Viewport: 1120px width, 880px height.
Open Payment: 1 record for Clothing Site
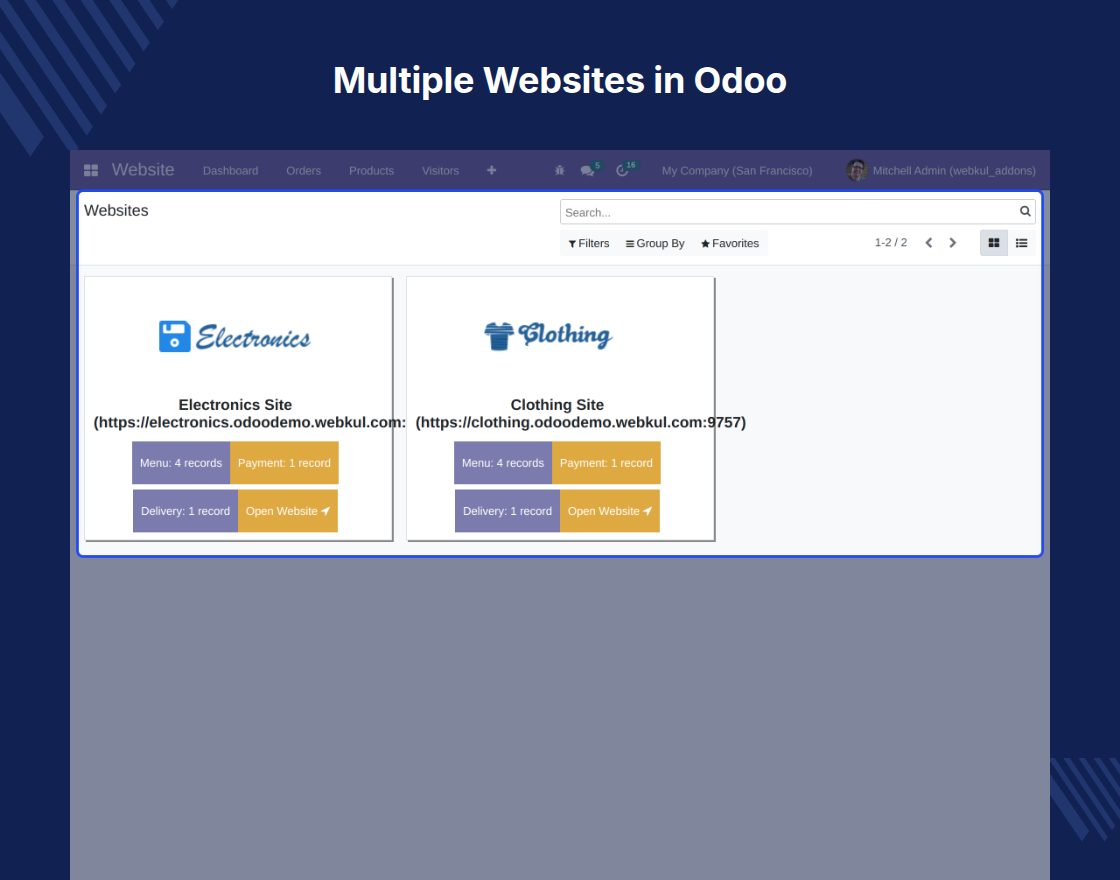click(606, 463)
